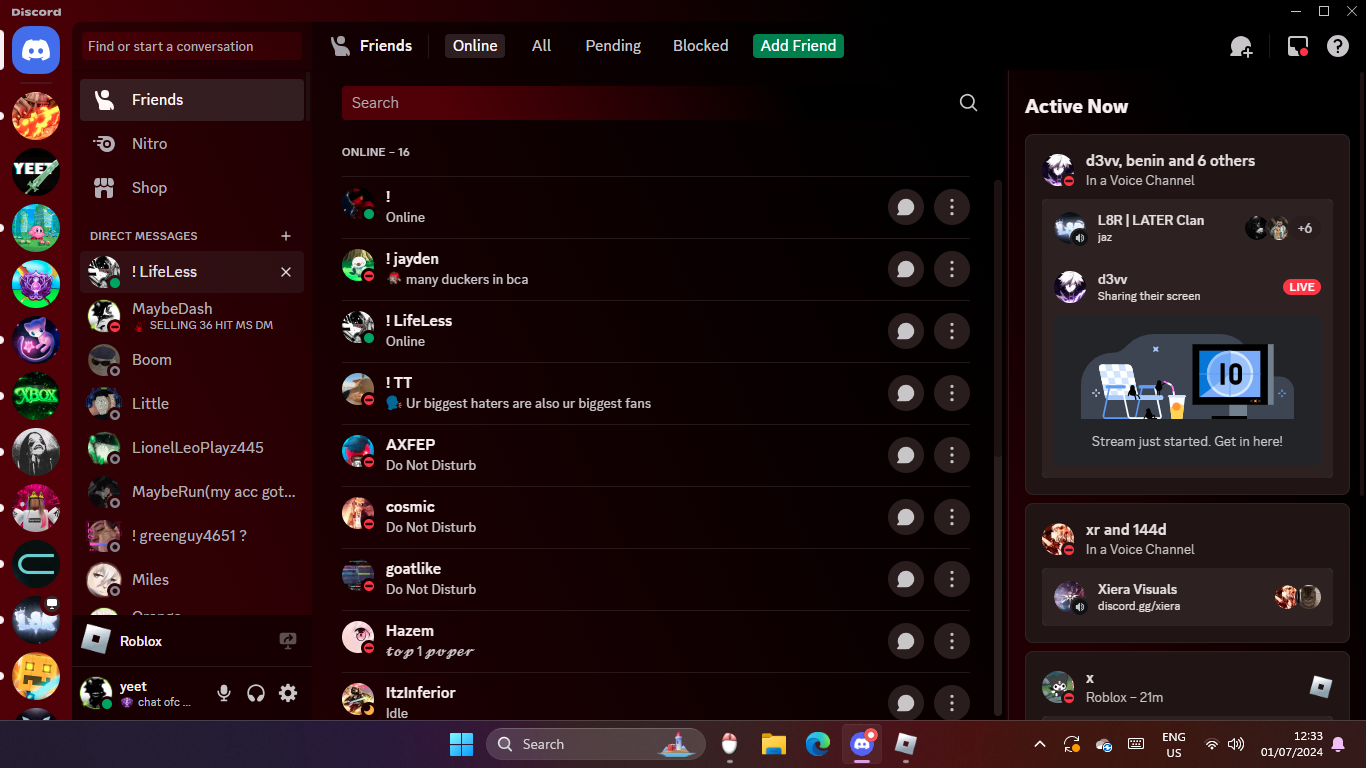Open more options for AXFEP

click(952, 455)
